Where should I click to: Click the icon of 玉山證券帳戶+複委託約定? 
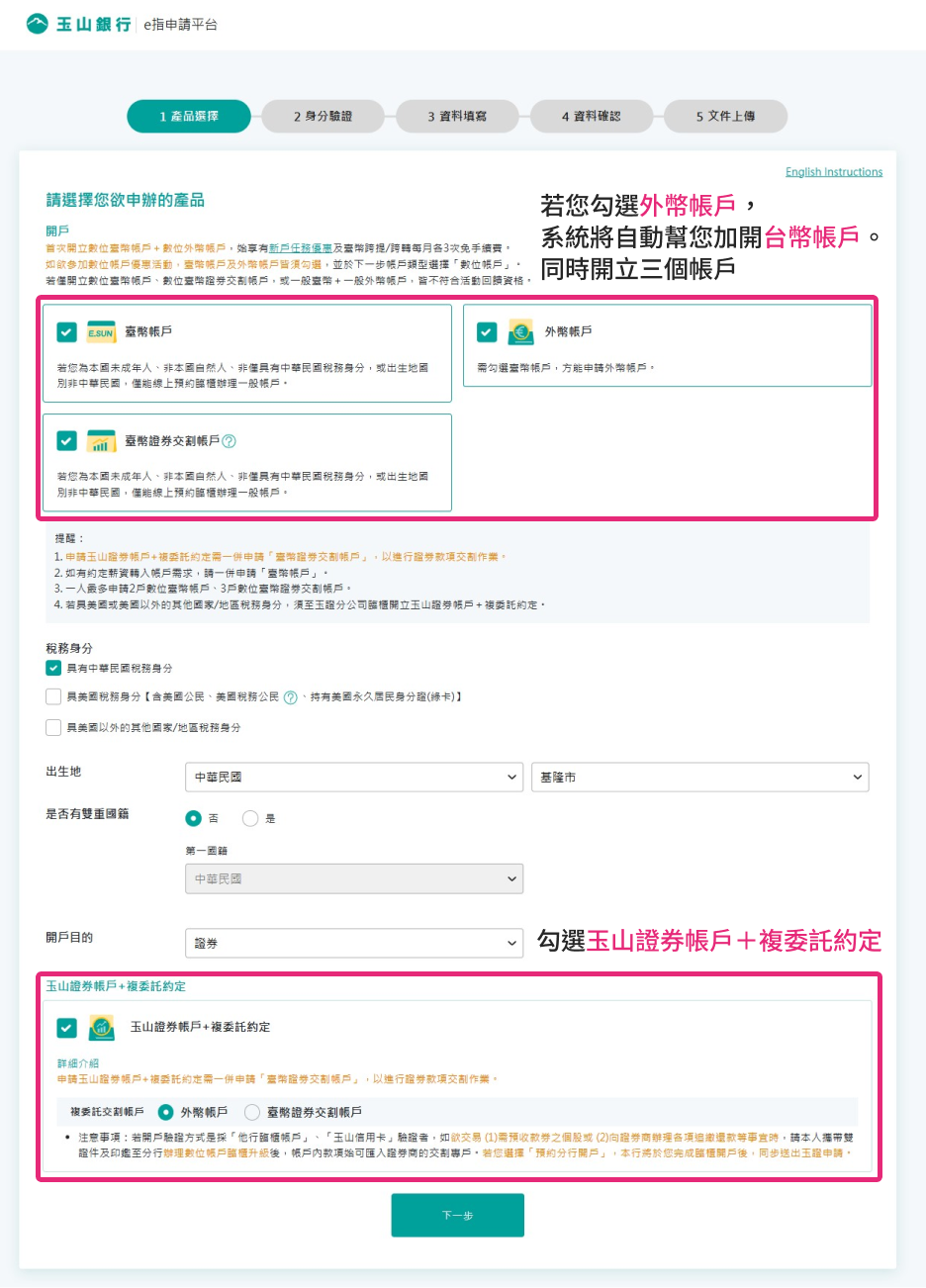pyautogui.click(x=101, y=1028)
